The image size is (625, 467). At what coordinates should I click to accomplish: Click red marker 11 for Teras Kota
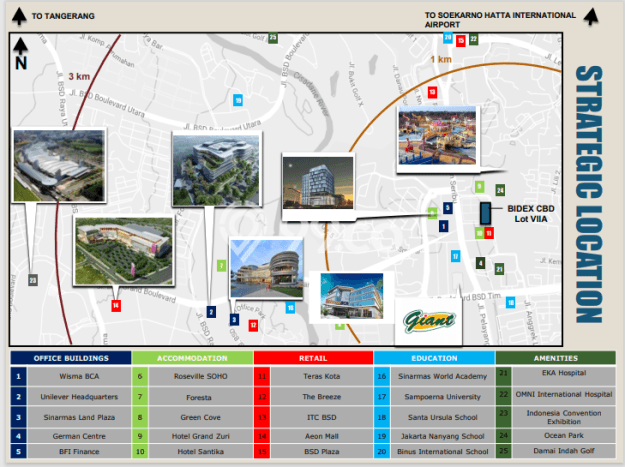[489, 233]
